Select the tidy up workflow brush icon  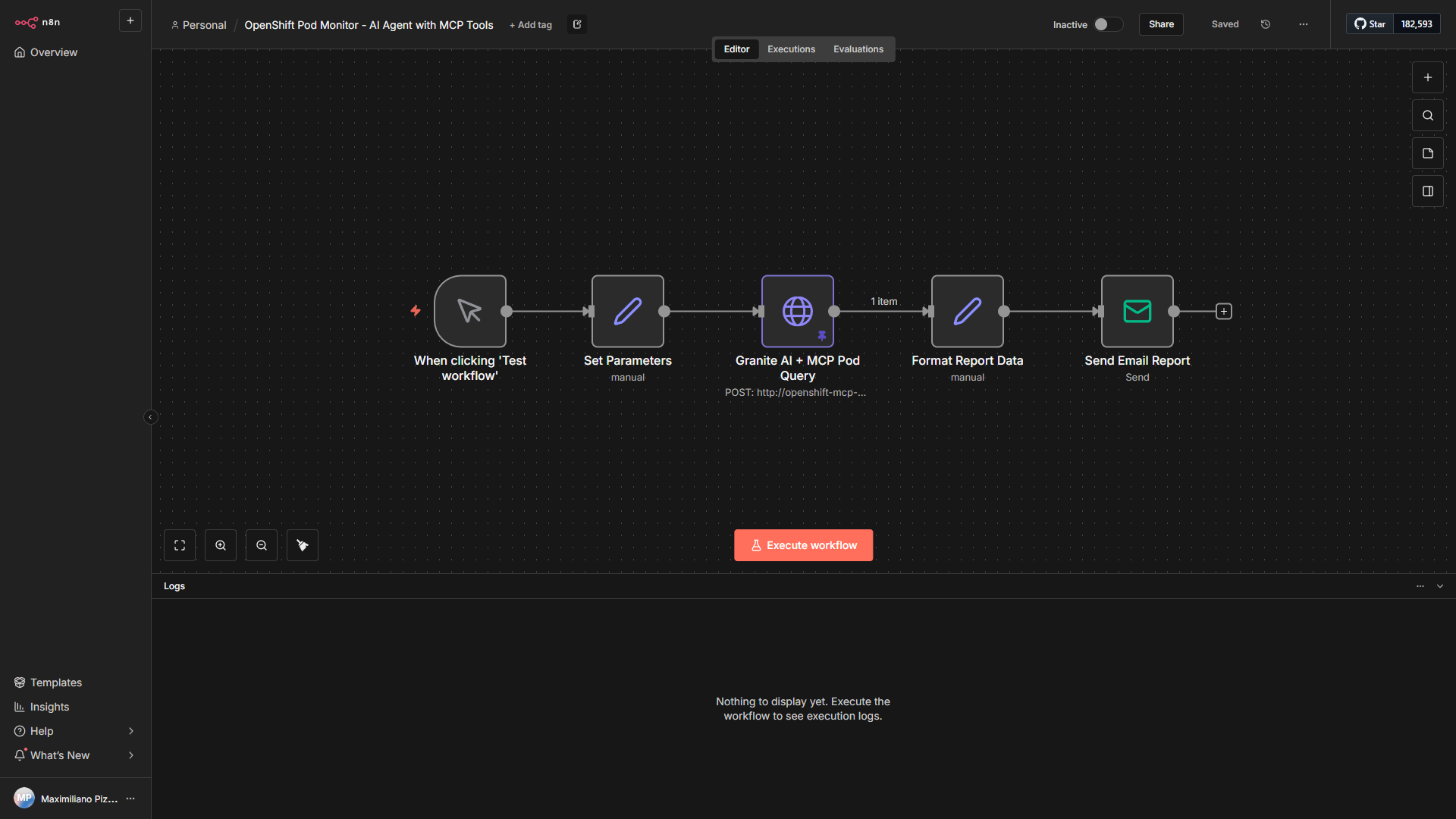(x=302, y=544)
